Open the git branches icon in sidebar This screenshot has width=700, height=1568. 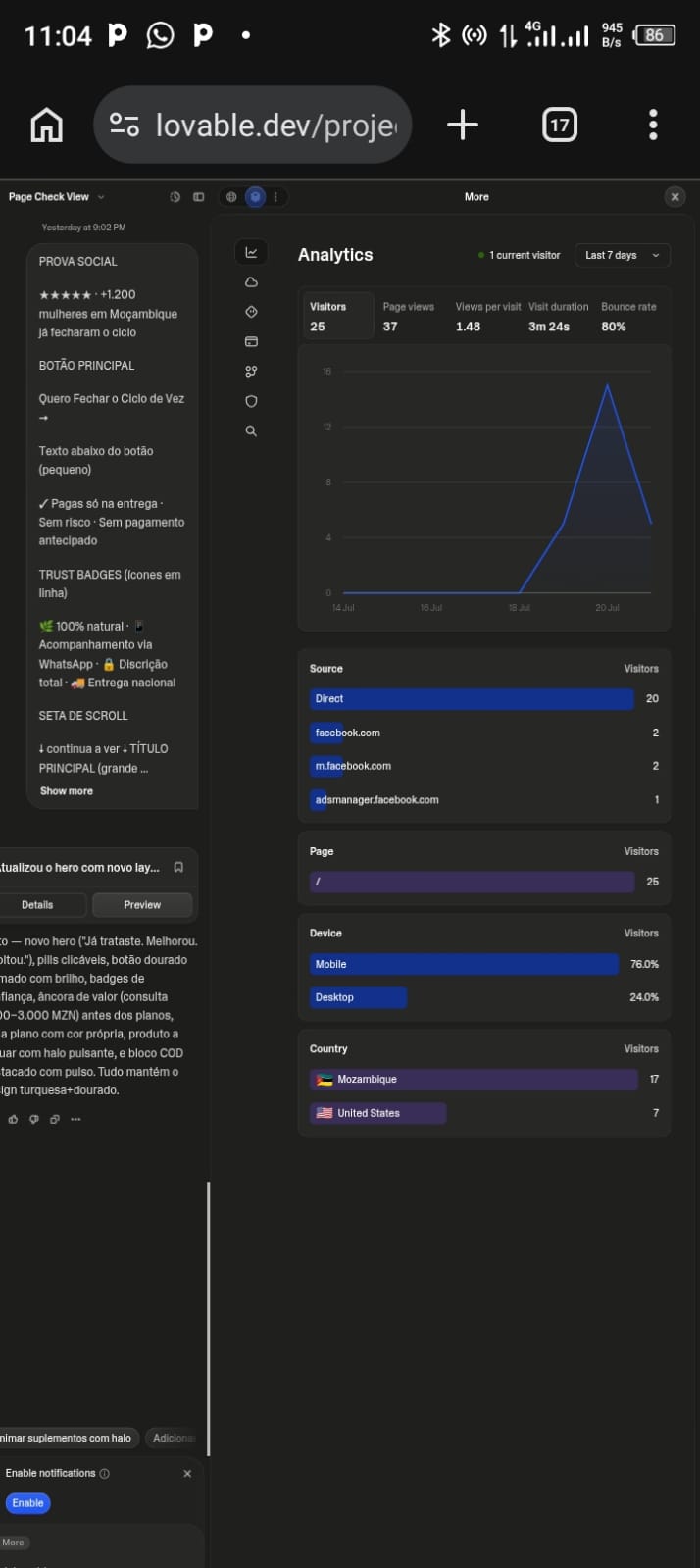pyautogui.click(x=251, y=372)
